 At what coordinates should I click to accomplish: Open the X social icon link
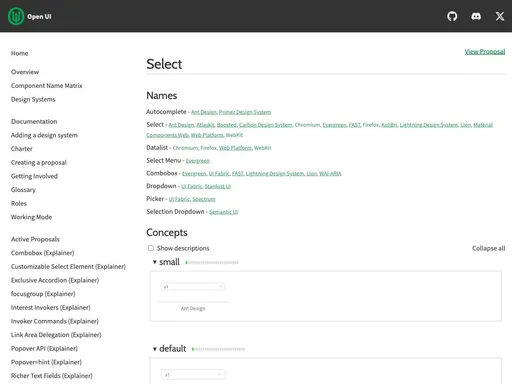pos(500,16)
